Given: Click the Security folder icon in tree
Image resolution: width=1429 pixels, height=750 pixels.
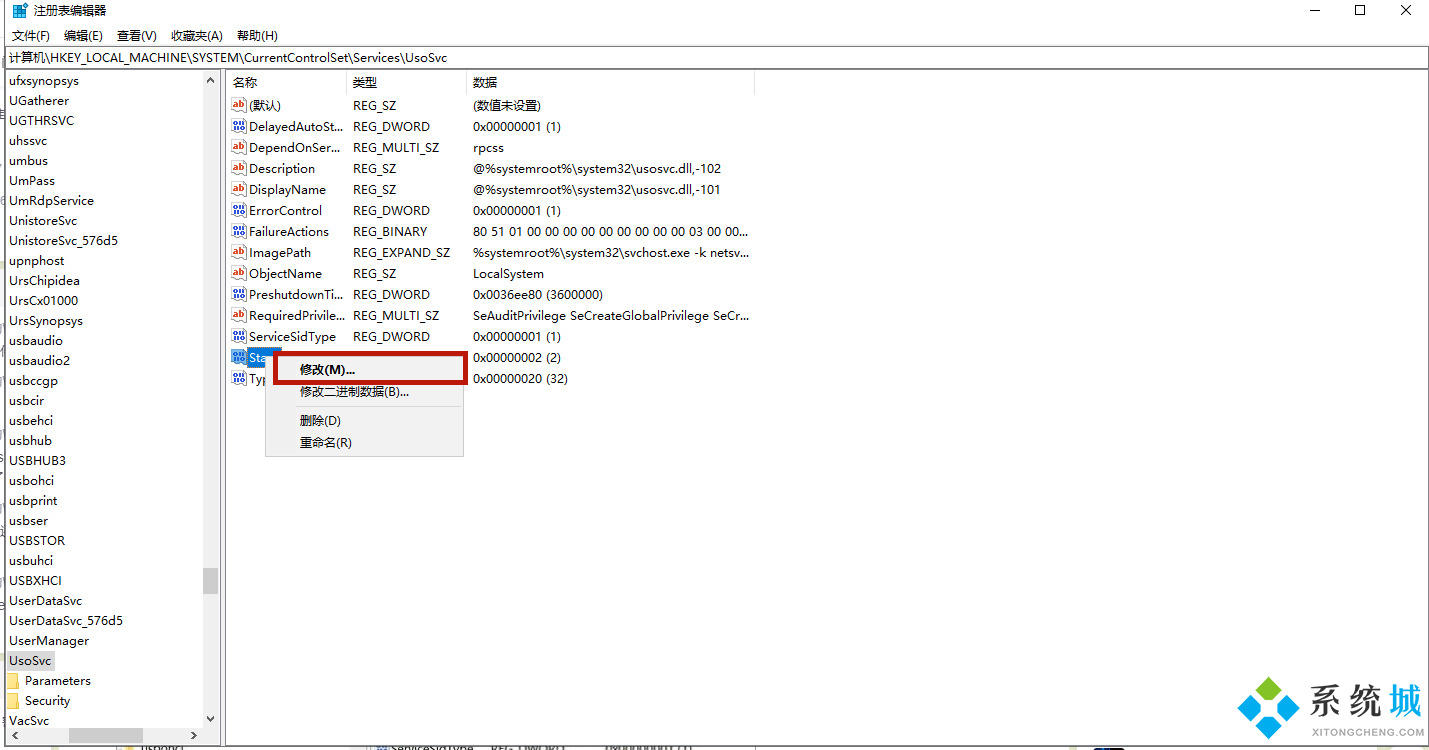Looking at the screenshot, I should [x=14, y=701].
